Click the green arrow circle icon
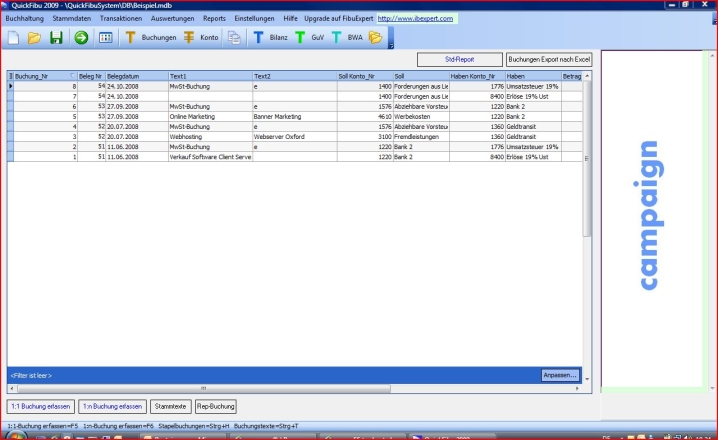Screen dimensions: 718x440 (80, 38)
